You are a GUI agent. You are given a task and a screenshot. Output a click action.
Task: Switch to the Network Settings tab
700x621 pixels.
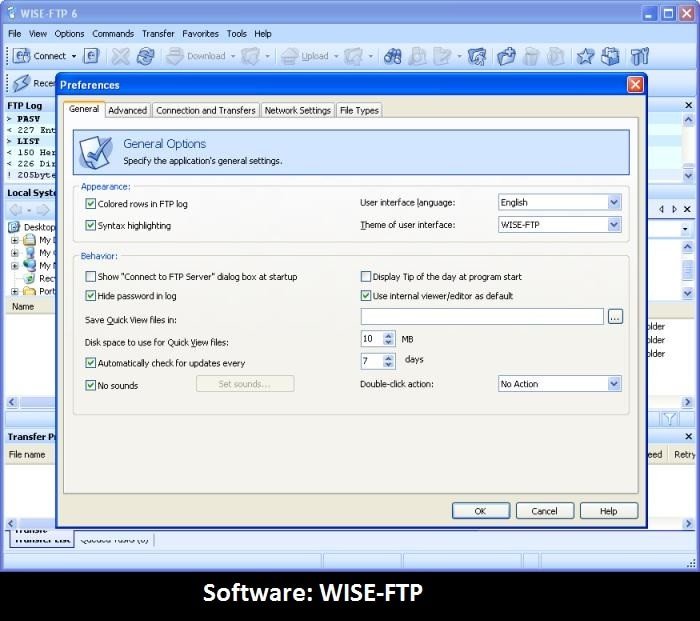297,110
